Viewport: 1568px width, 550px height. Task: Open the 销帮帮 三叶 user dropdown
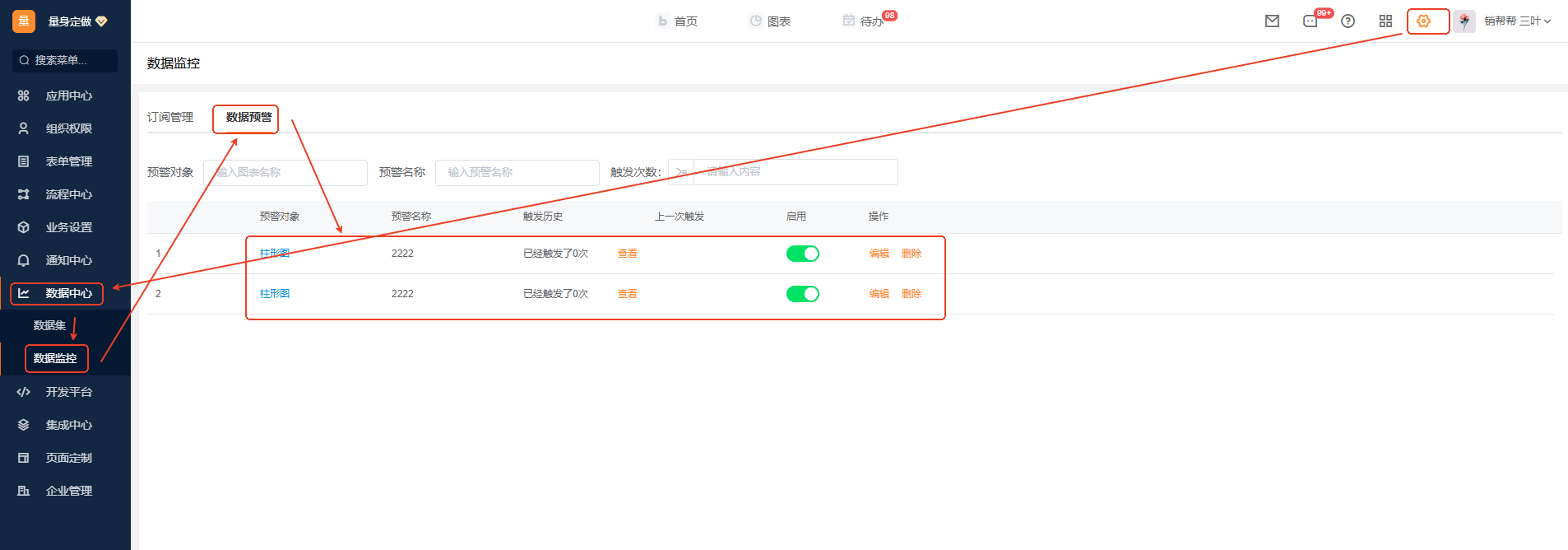point(1518,21)
